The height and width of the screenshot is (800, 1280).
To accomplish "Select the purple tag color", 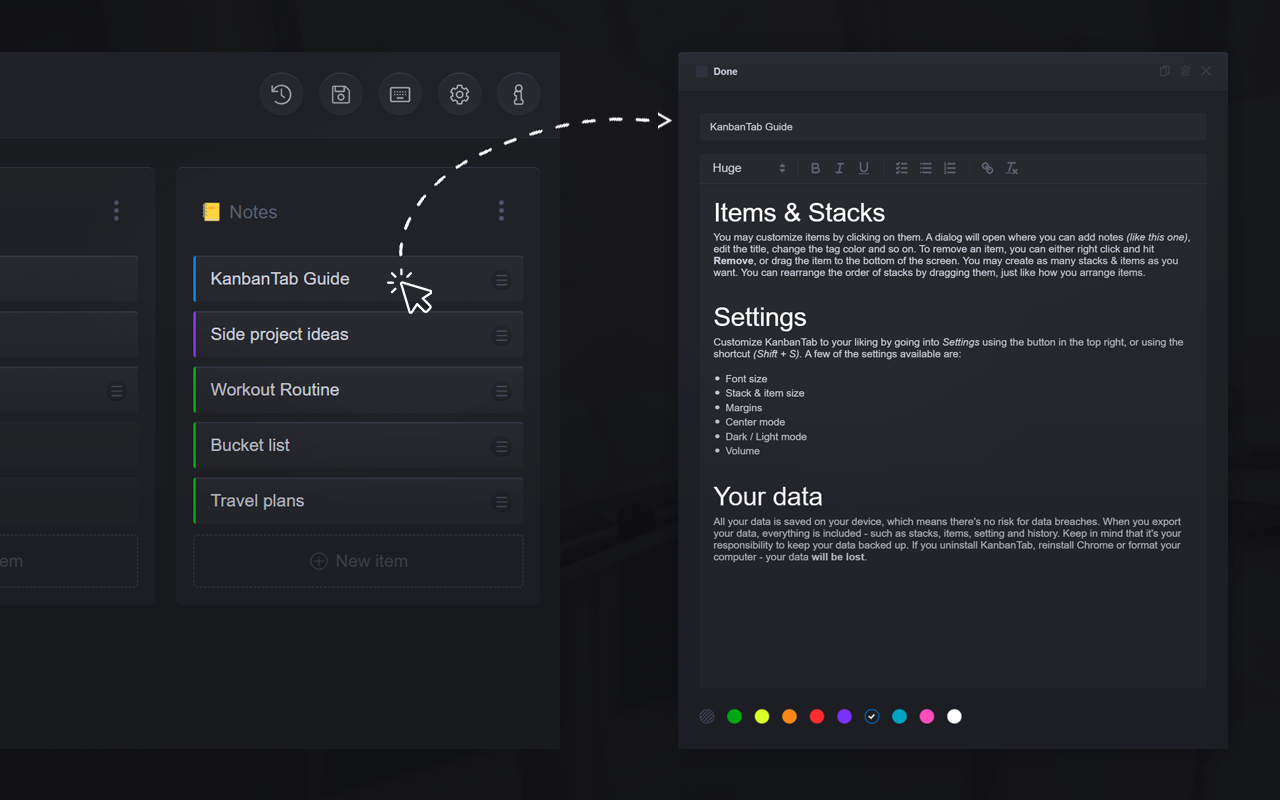I will click(x=844, y=716).
